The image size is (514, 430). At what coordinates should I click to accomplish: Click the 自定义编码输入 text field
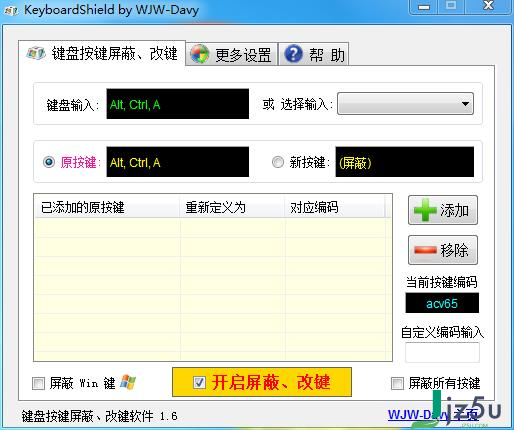442,352
